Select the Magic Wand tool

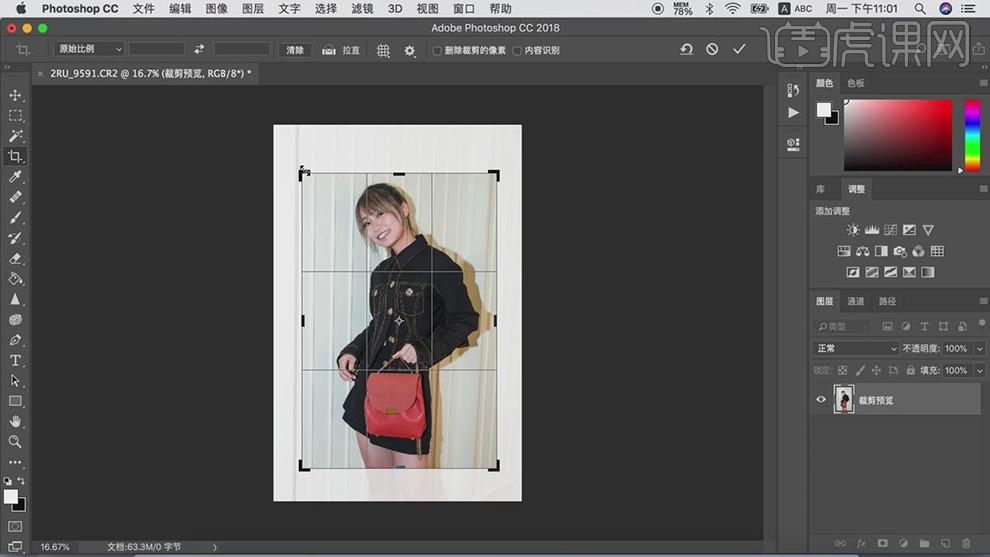pos(15,136)
